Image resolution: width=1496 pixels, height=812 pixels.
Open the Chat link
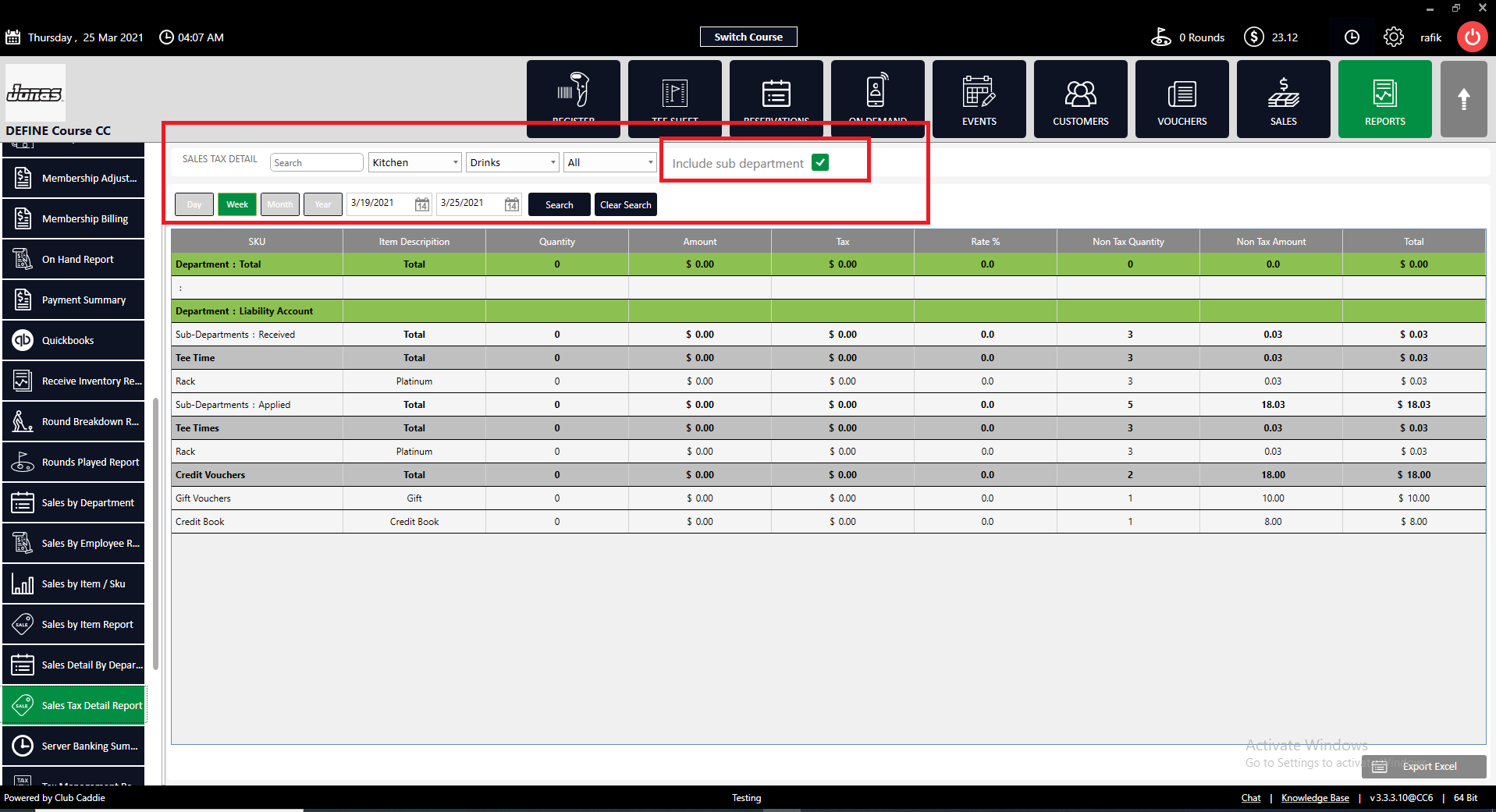click(x=1251, y=797)
